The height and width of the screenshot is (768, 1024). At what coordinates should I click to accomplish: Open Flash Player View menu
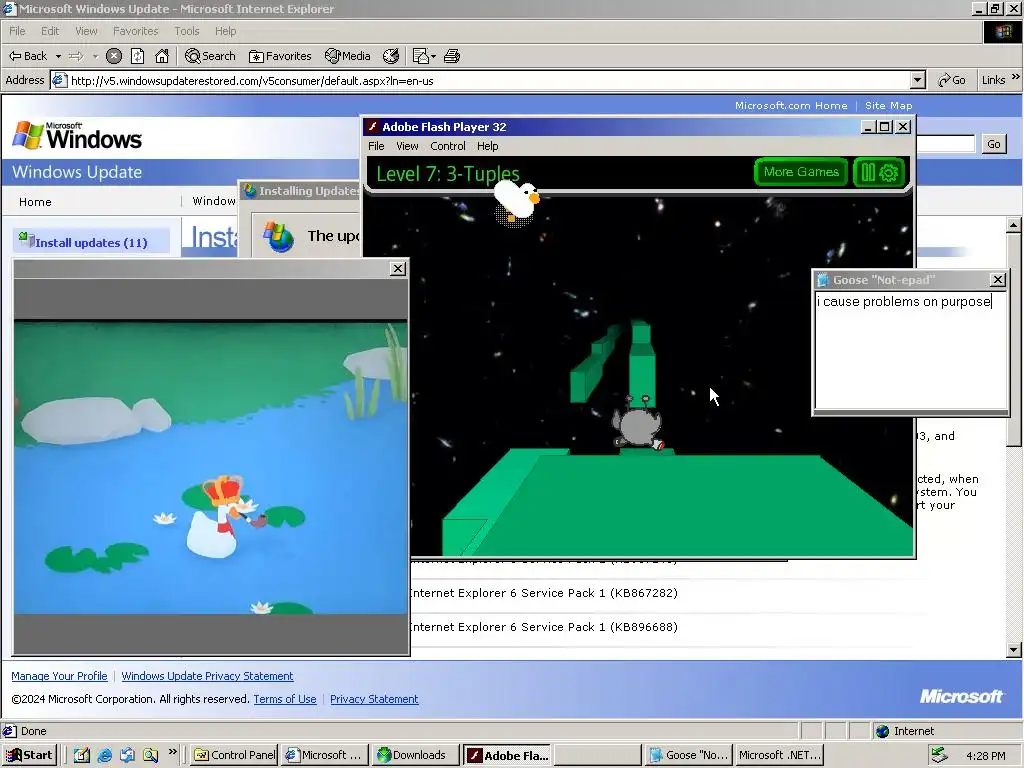tap(407, 146)
